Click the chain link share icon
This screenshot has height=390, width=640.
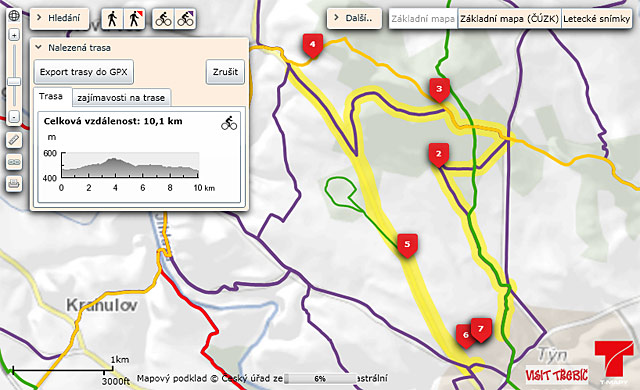[14, 162]
